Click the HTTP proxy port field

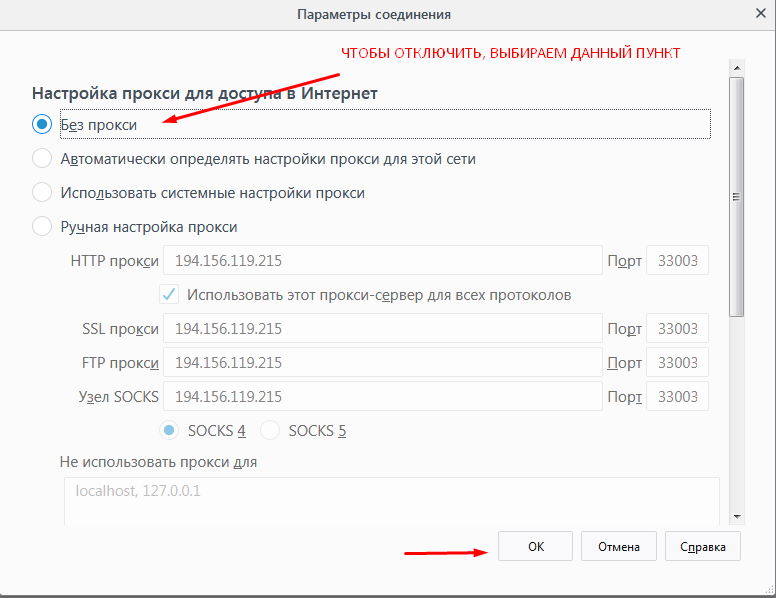678,261
